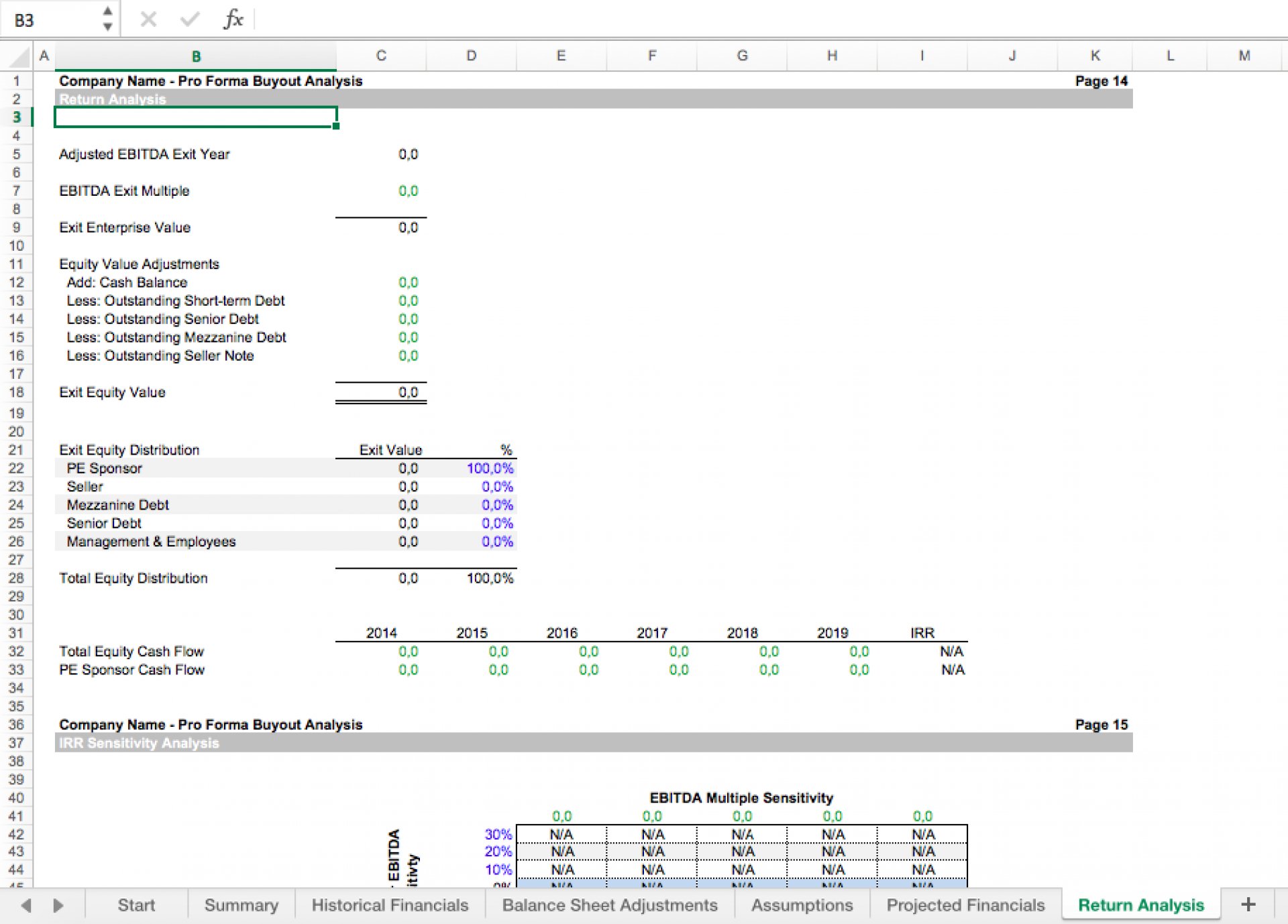The width and height of the screenshot is (1288, 924).
Task: Open the Projected Financials sheet tab
Action: pos(965,905)
